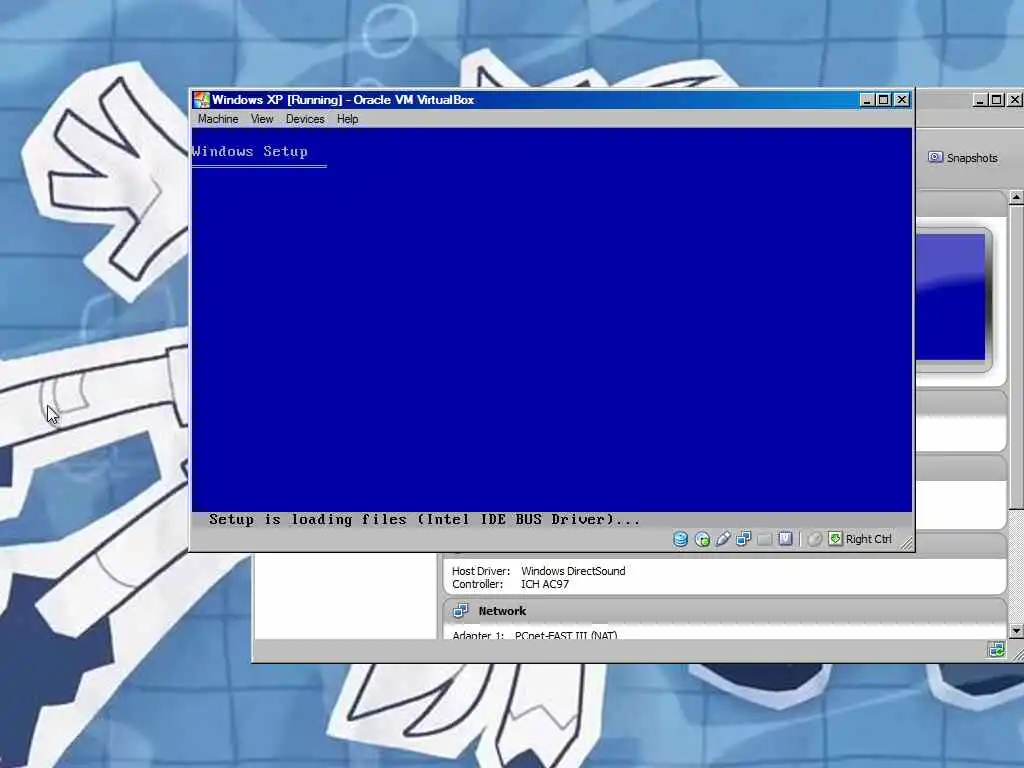
Task: Select the Windows DirectSound host driver text
Action: (x=573, y=571)
